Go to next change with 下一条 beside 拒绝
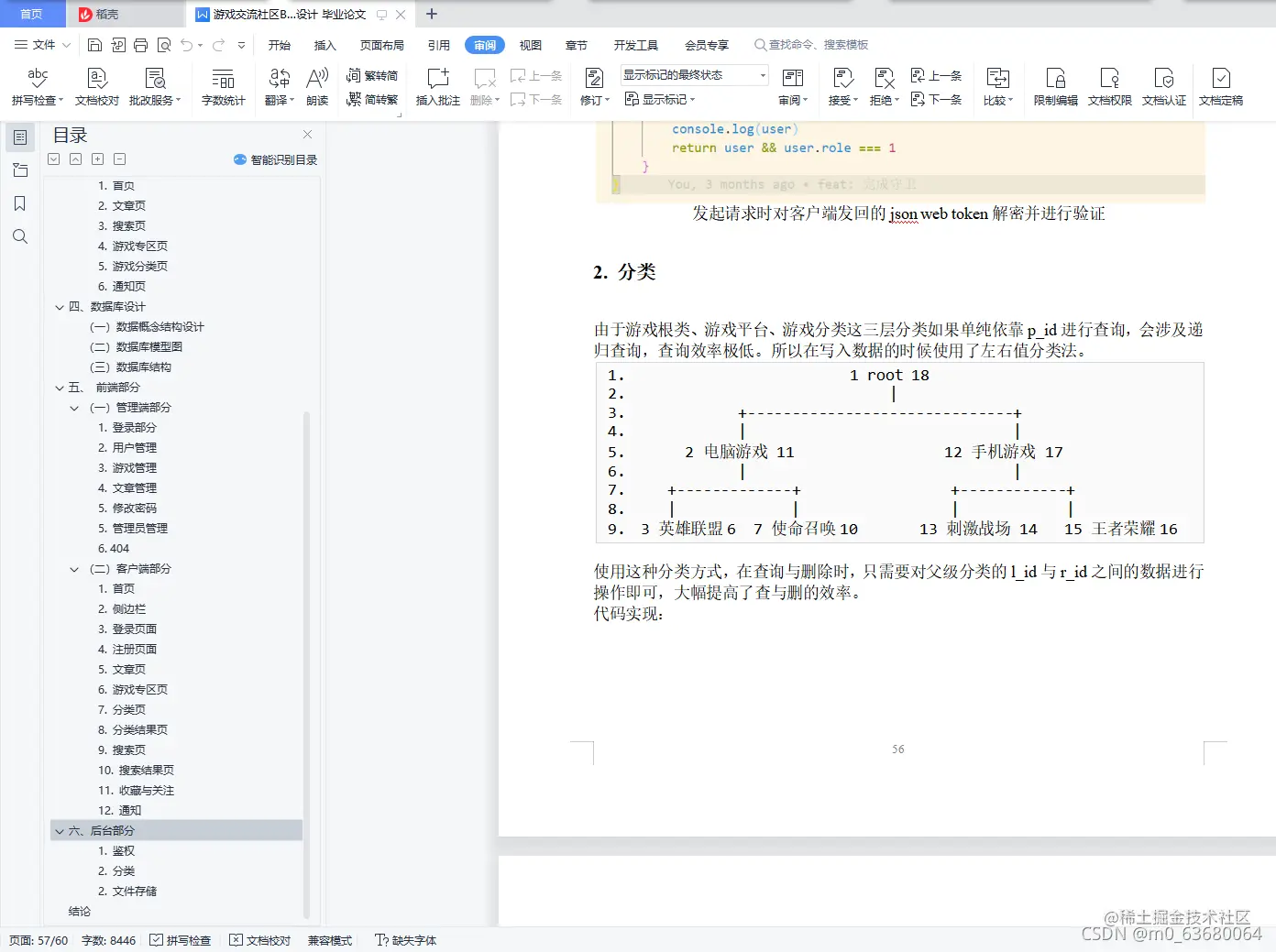Screen dimensions: 1276x952 point(937,100)
